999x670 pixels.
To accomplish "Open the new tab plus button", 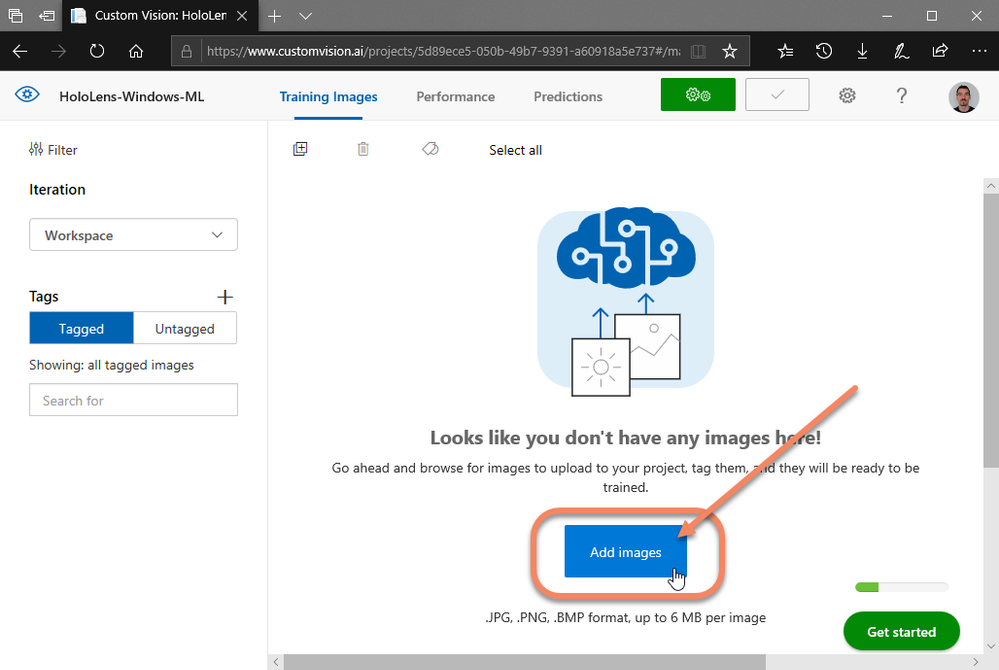I will pyautogui.click(x=275, y=16).
